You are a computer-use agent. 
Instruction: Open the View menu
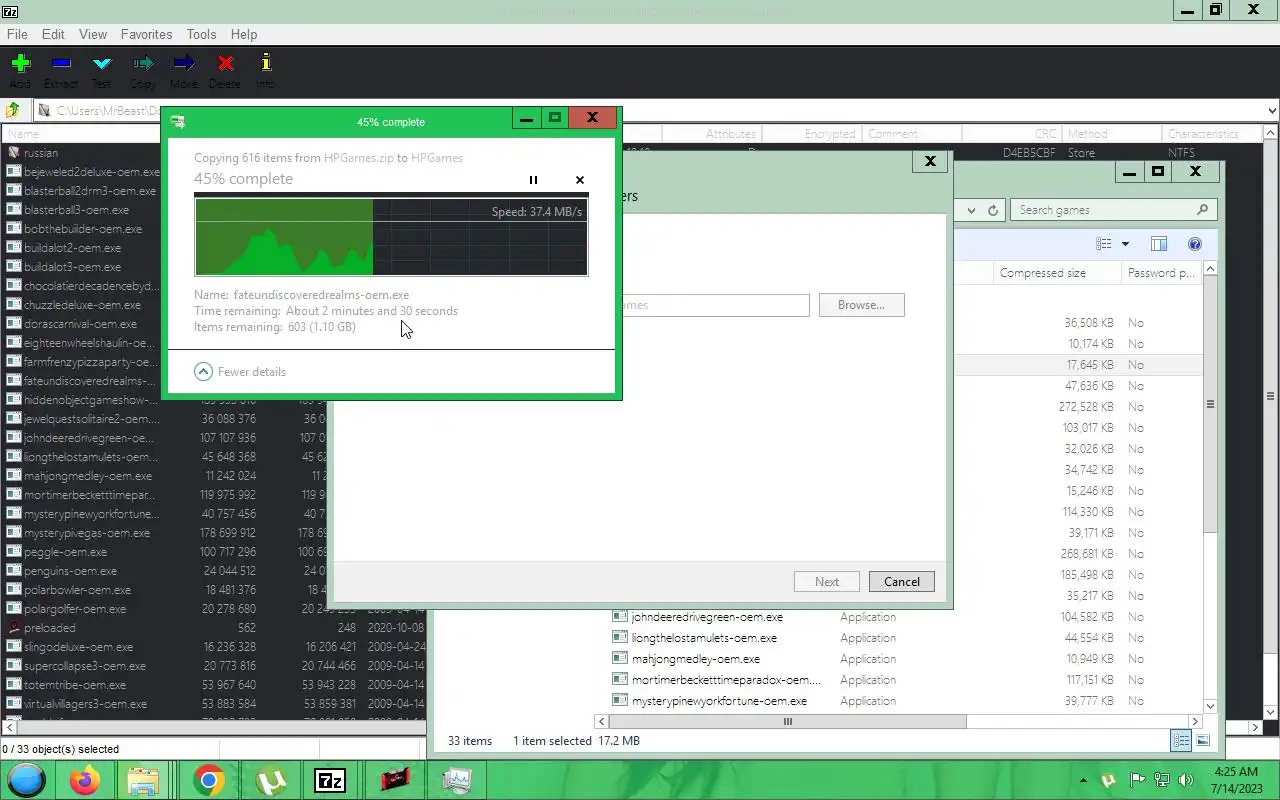pos(93,34)
